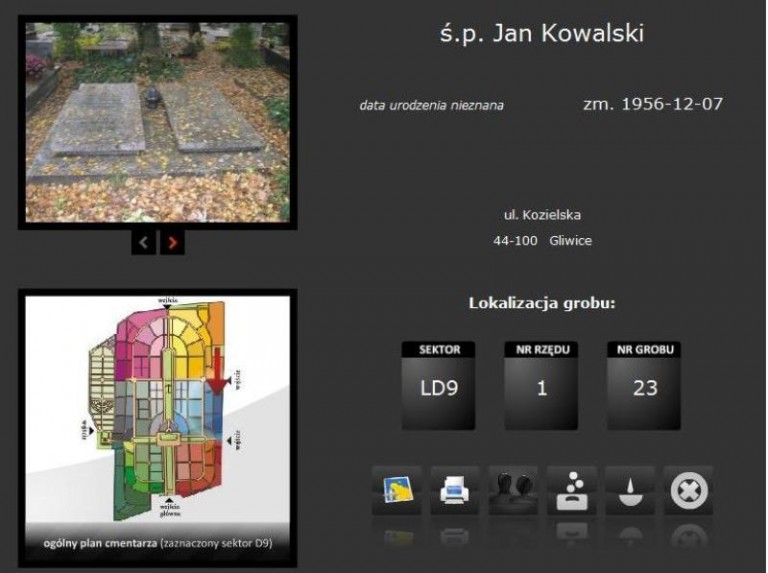Click the NR RZĘDU 1 tile
768x573 pixels.
tap(541, 386)
